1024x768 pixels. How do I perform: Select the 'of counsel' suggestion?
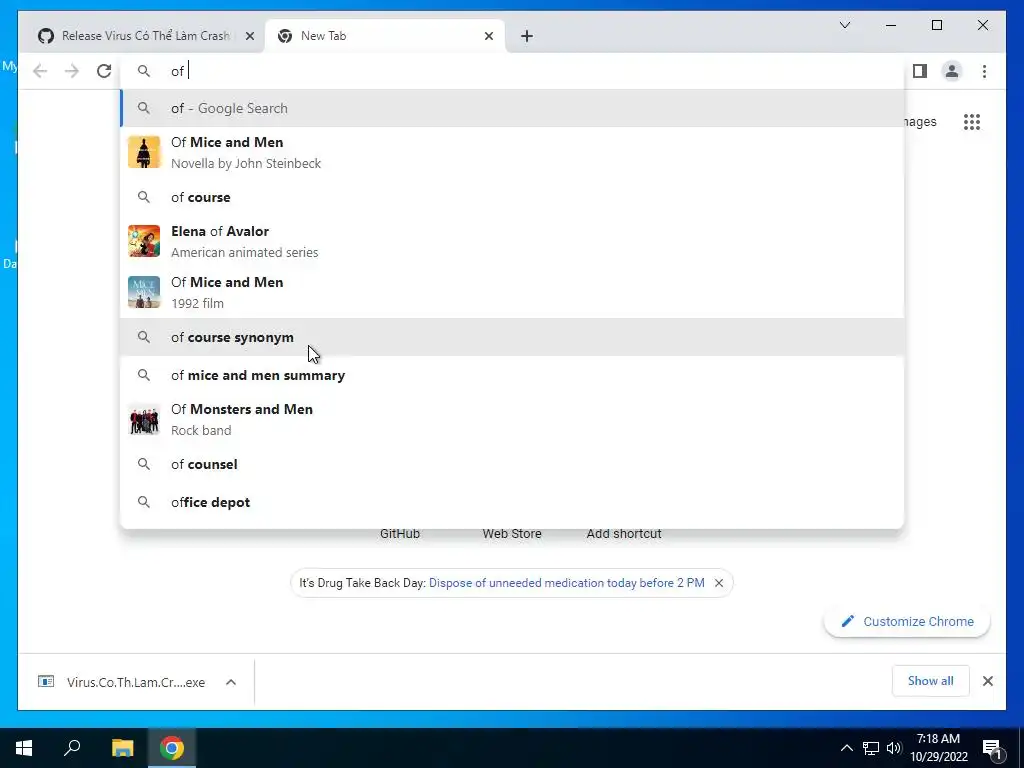[513, 464]
